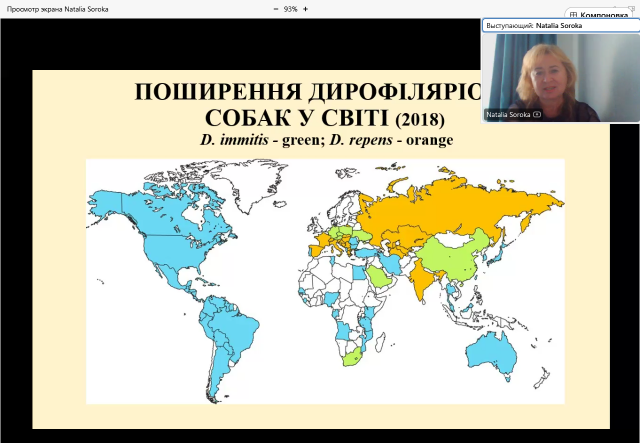
Task: Click the 93% zoom level value
Action: pos(290,9)
